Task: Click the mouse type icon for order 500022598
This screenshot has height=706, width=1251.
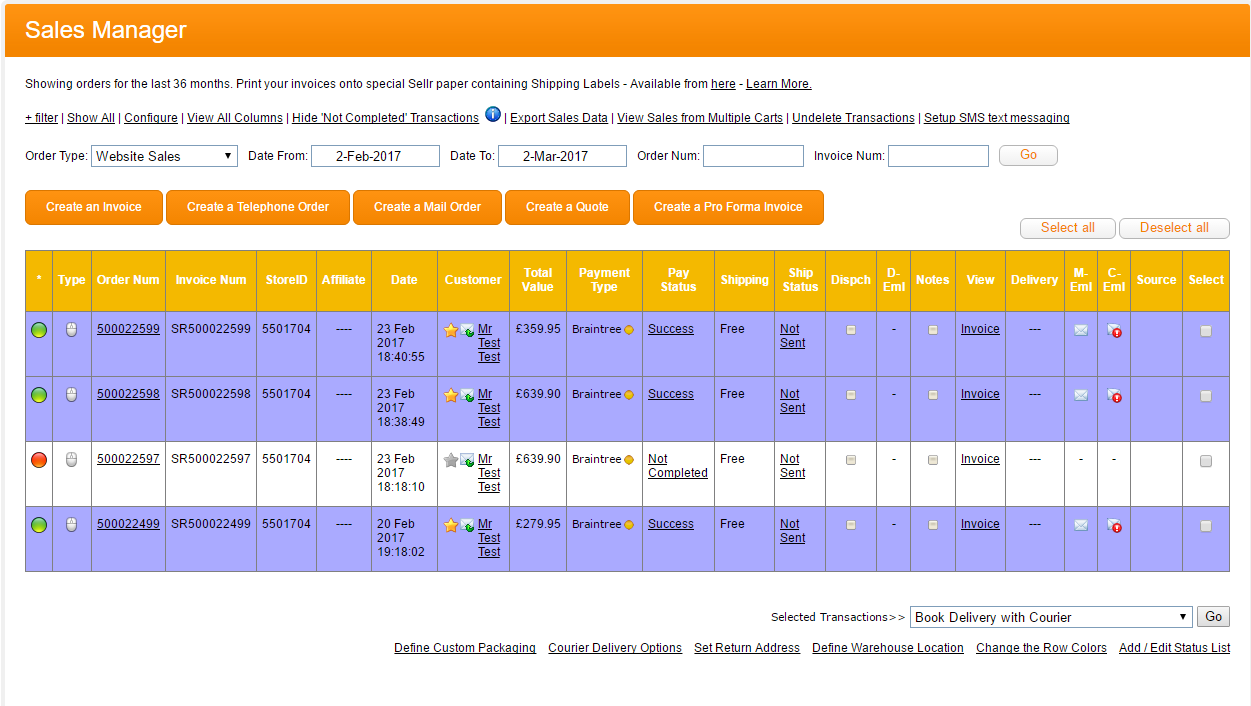Action: point(71,395)
